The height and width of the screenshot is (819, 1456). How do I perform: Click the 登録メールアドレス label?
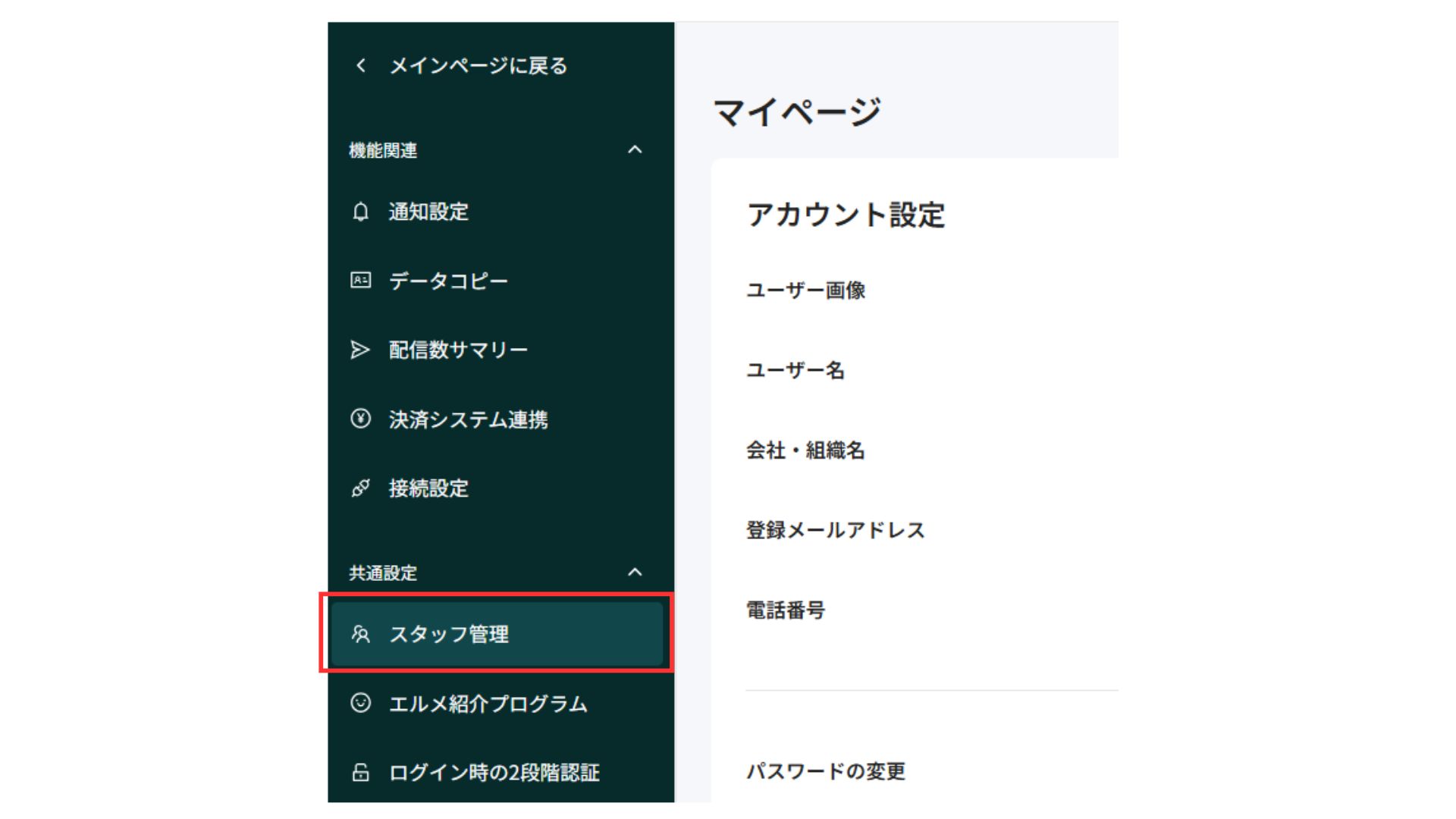[836, 530]
